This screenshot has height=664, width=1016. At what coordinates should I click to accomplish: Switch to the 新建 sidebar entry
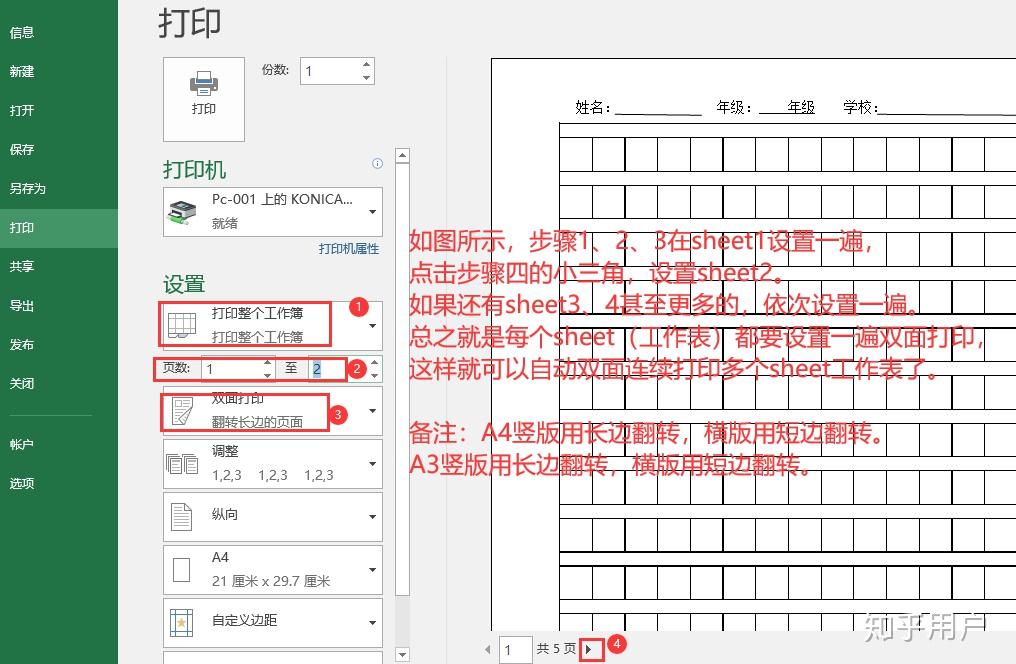click(x=24, y=71)
